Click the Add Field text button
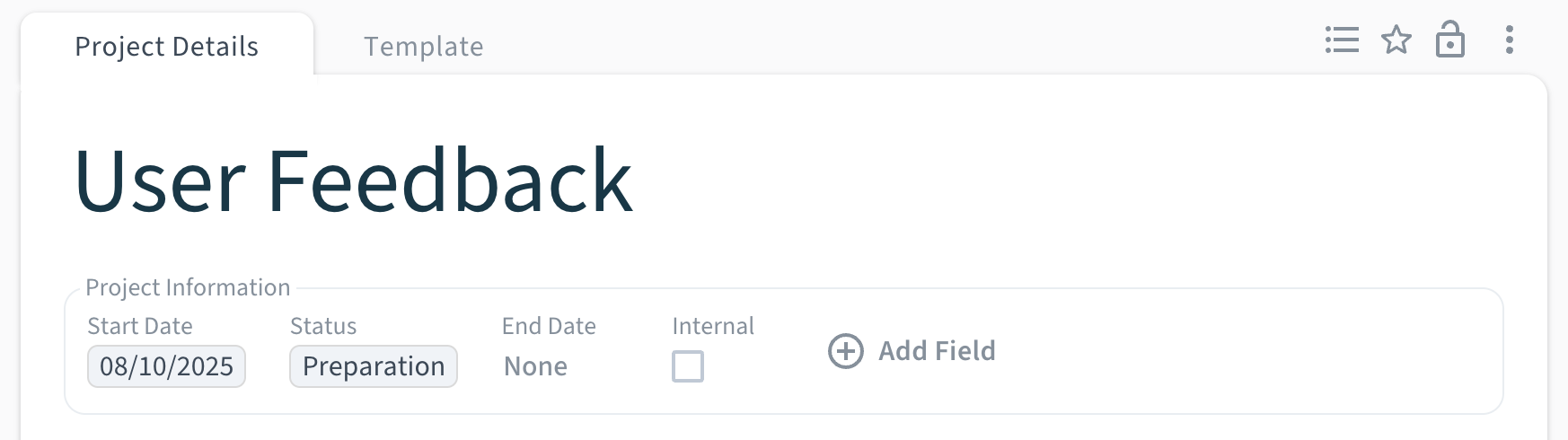This screenshot has width=1568, height=440. tap(937, 351)
